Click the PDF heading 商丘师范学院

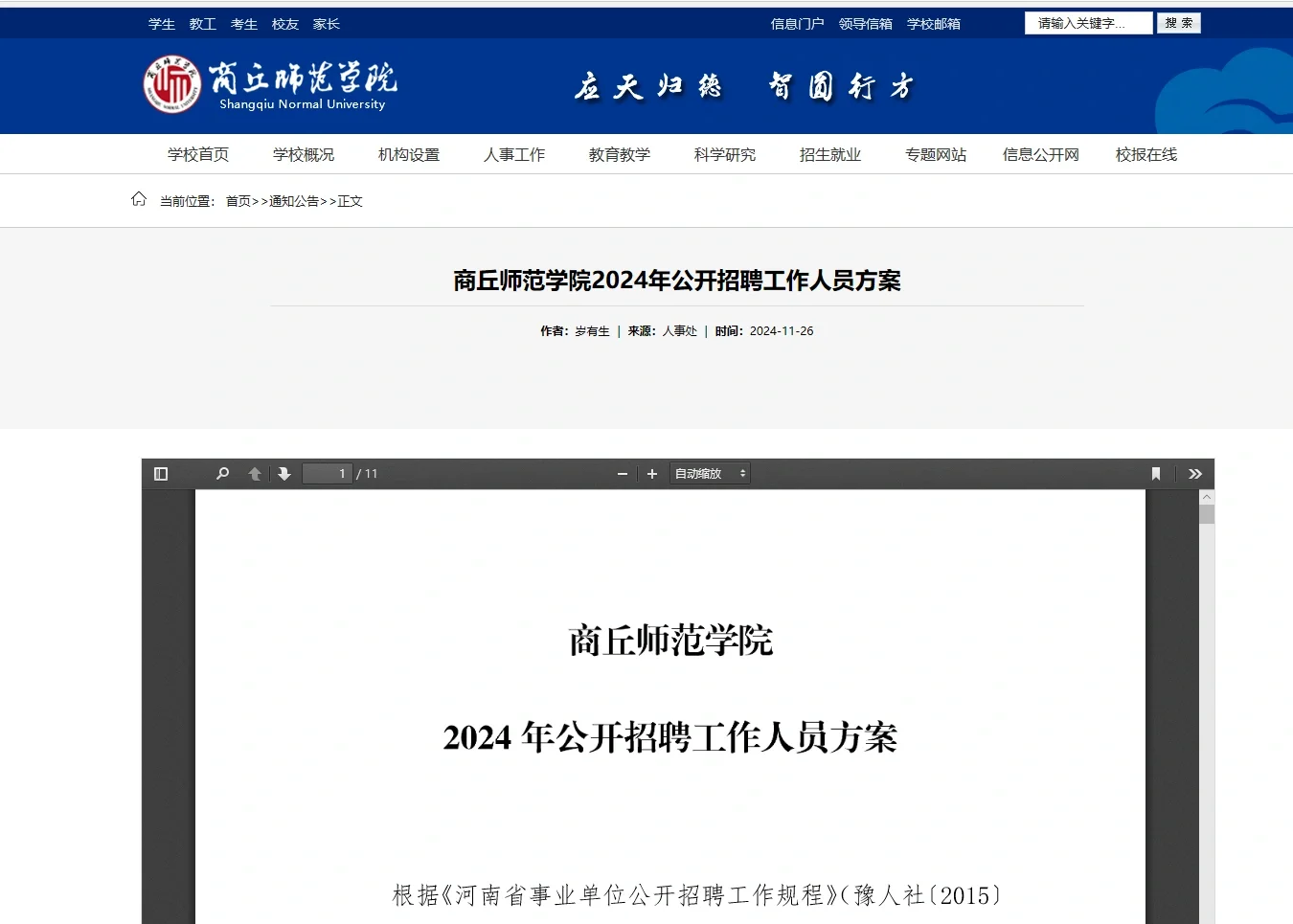[x=670, y=641]
